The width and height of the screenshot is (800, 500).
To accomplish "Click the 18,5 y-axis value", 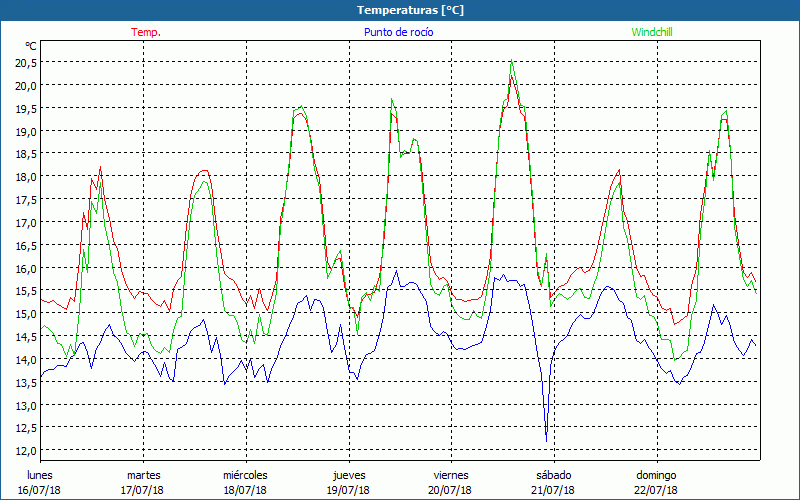I will click(26, 154).
